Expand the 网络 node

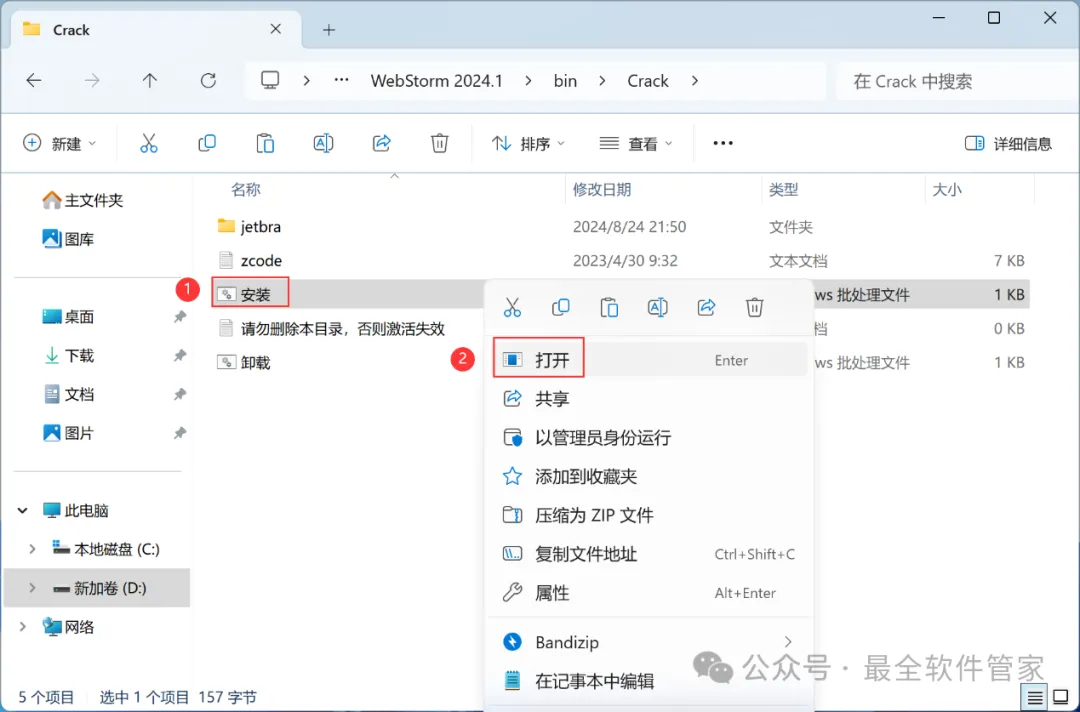click(x=23, y=627)
